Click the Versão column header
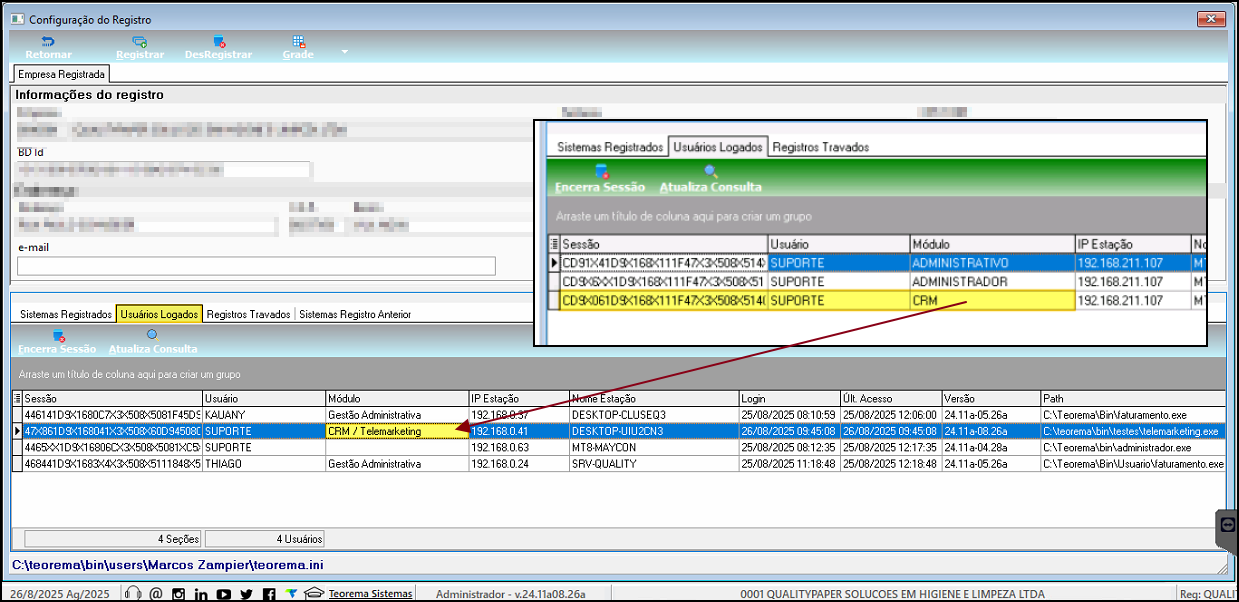Viewport: 1239px width, 602px height. coord(991,399)
